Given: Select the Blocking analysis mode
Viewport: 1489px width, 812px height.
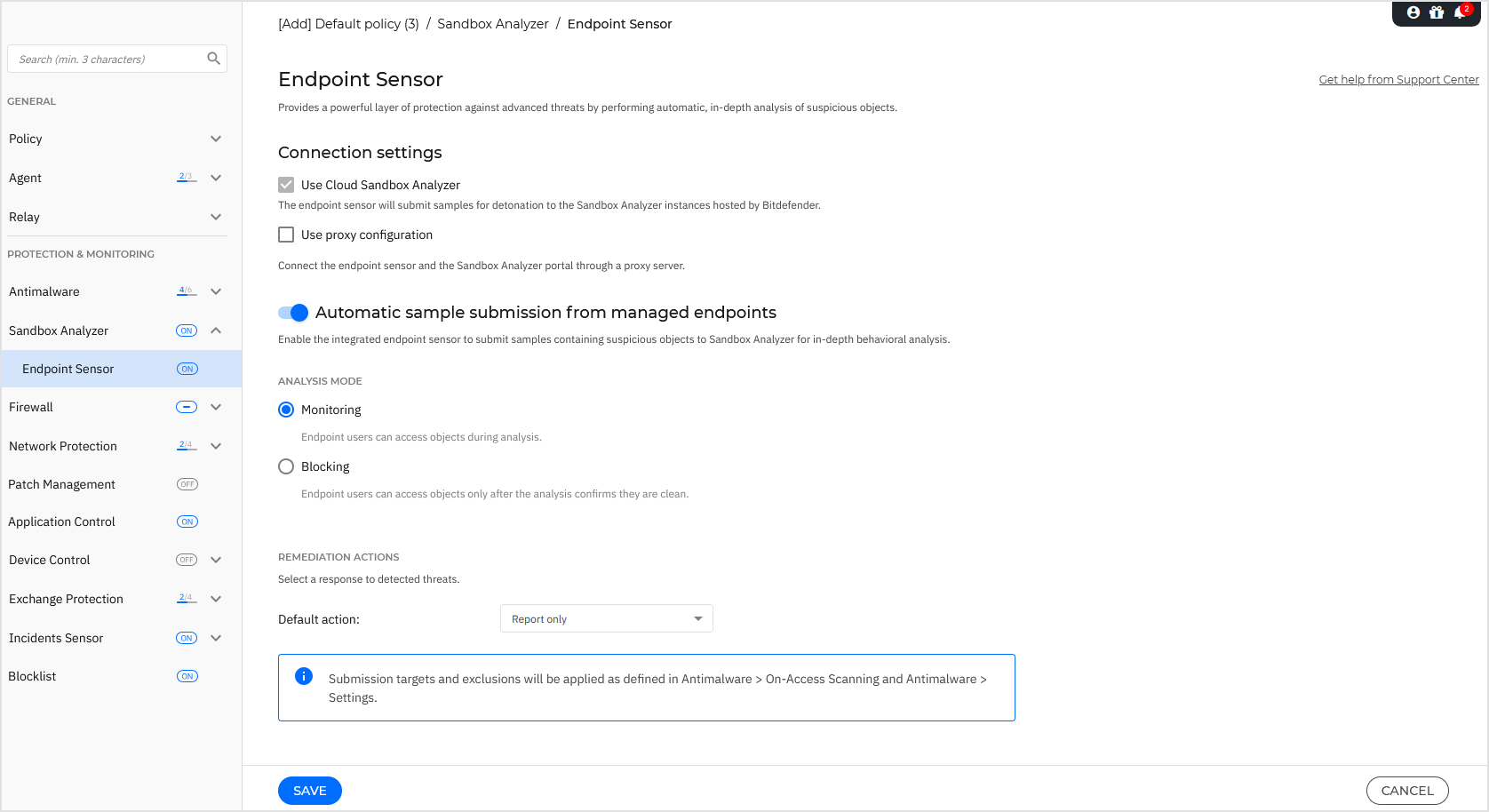Looking at the screenshot, I should pyautogui.click(x=285, y=466).
